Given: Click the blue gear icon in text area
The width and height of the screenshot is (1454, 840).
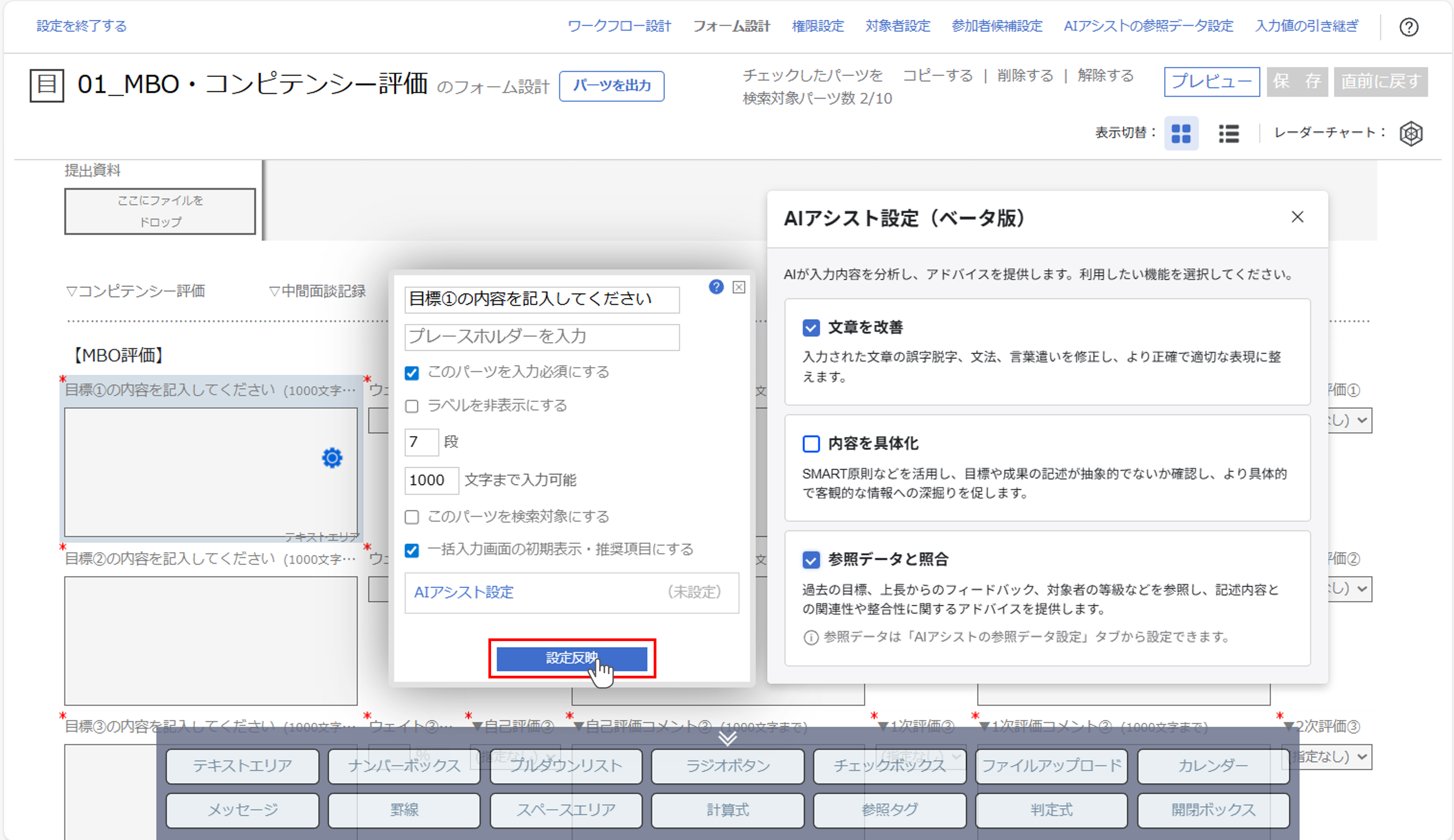Looking at the screenshot, I should point(332,458).
